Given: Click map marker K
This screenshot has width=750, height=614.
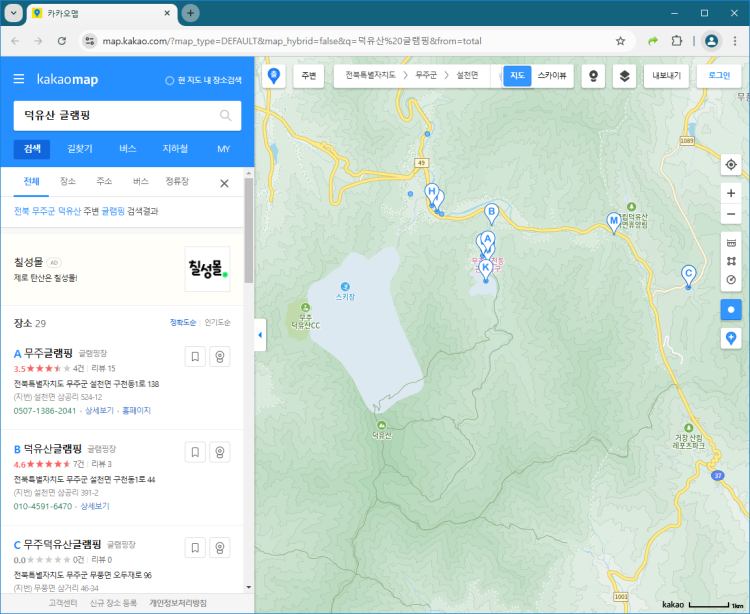Looking at the screenshot, I should [x=485, y=269].
